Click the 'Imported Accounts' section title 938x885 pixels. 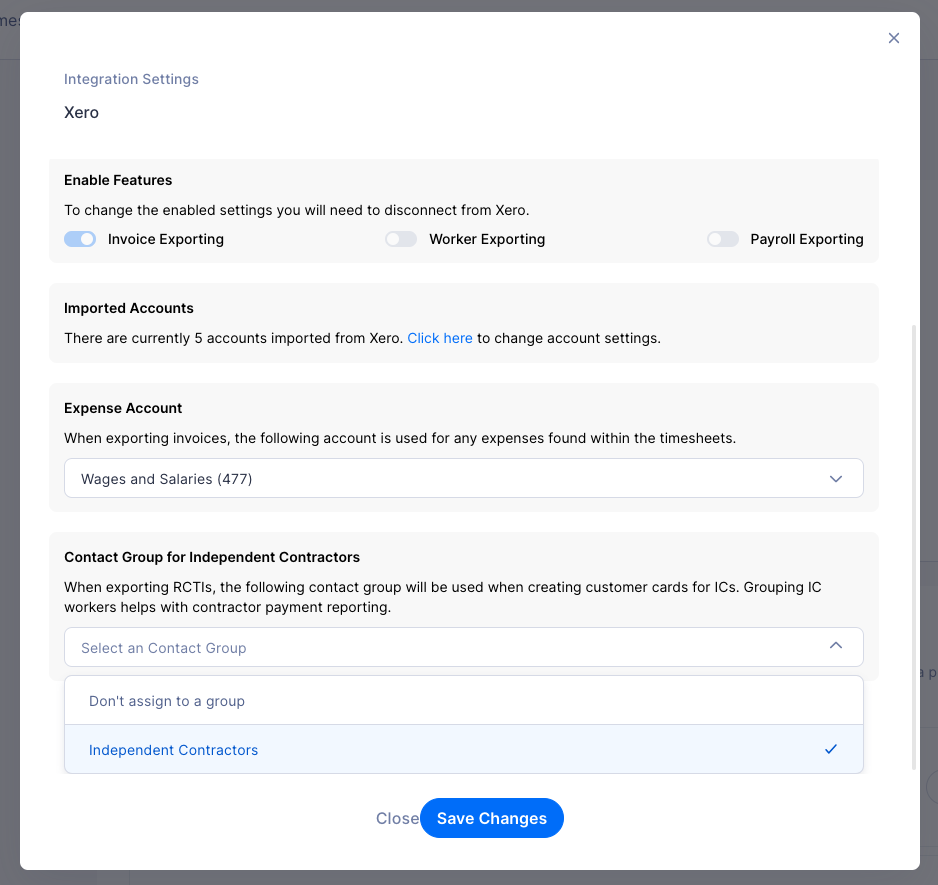point(129,308)
